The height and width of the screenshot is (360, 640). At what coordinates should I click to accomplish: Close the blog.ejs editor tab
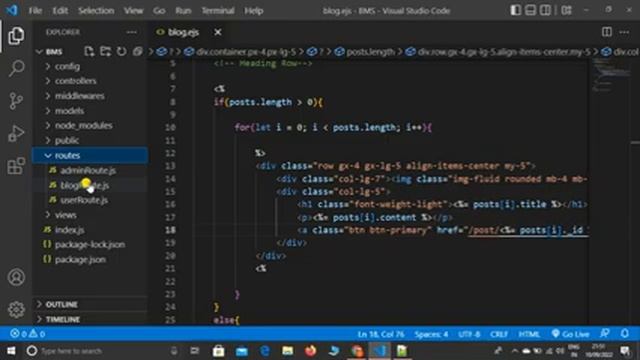[x=218, y=32]
